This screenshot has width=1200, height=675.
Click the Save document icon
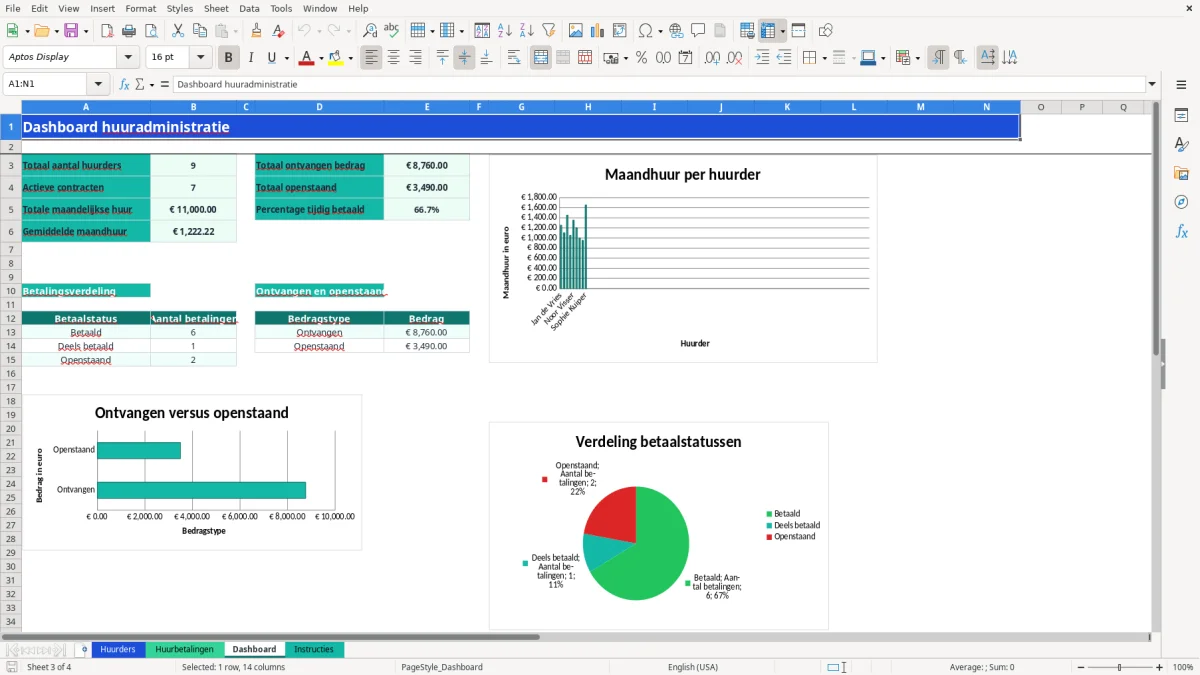(71, 31)
